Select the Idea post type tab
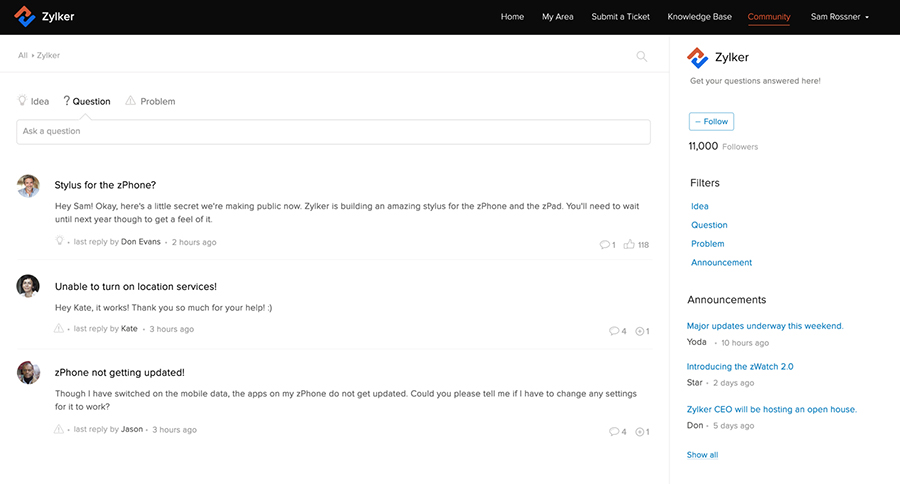900x484 pixels. 33,101
